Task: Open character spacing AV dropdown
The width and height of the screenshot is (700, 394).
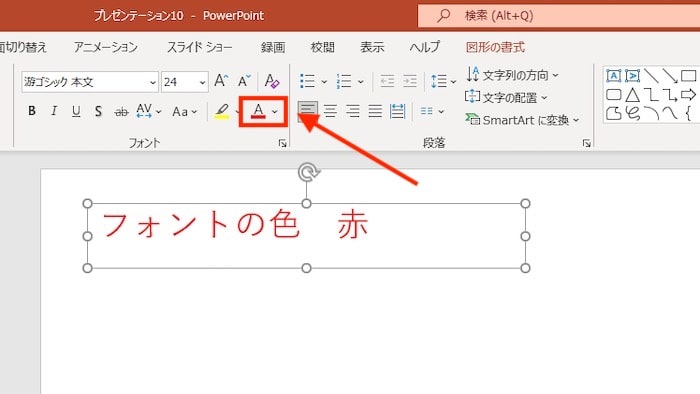Action: tap(148, 111)
